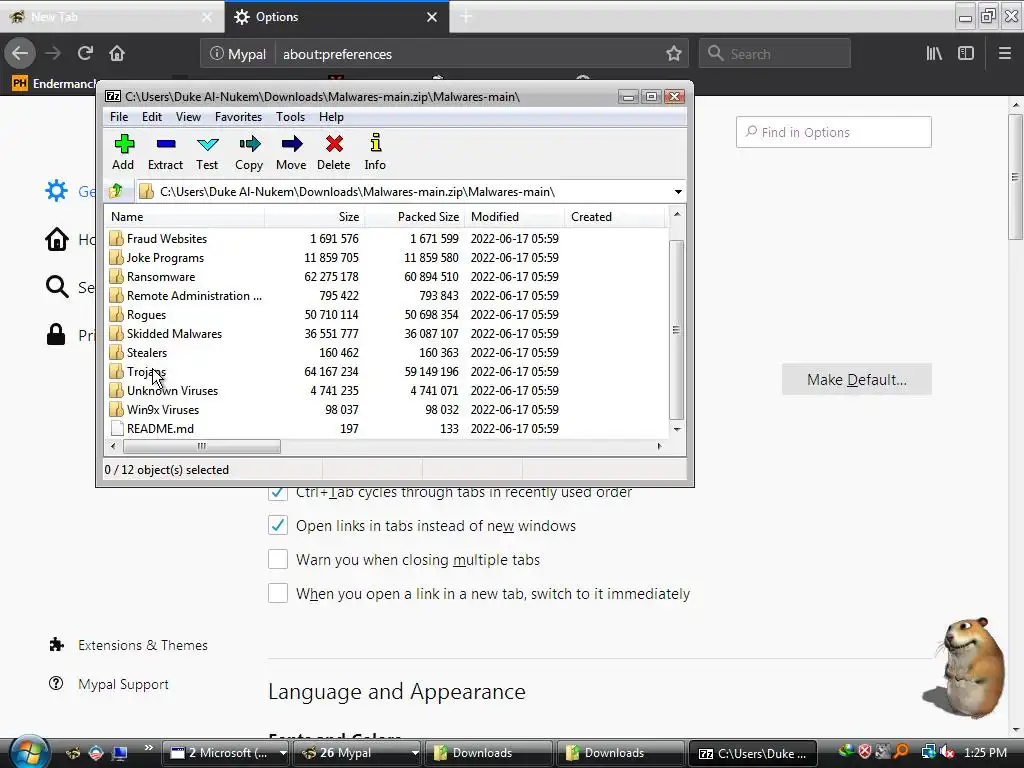The image size is (1024, 768).
Task: Click the browser page vertical scrollbar thumb
Action: click(1015, 177)
